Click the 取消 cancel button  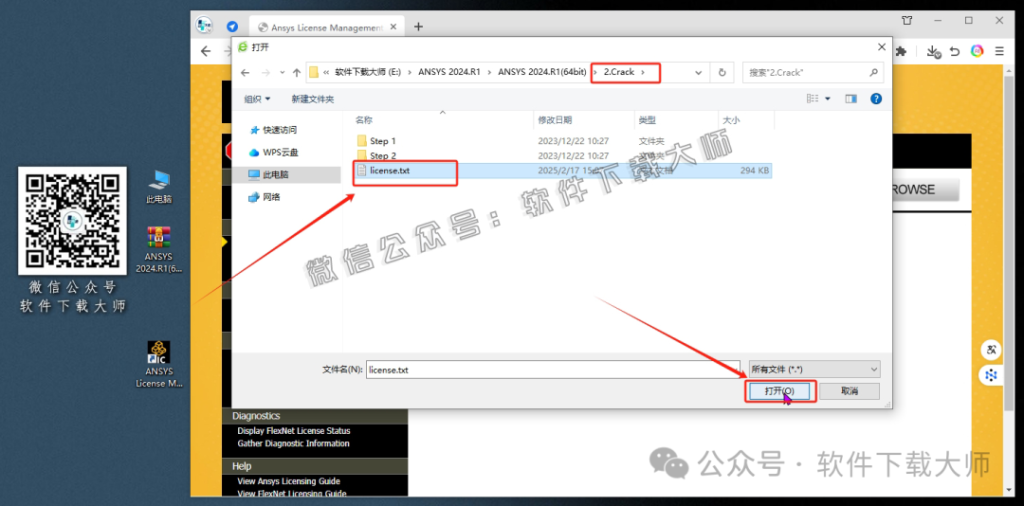[849, 391]
